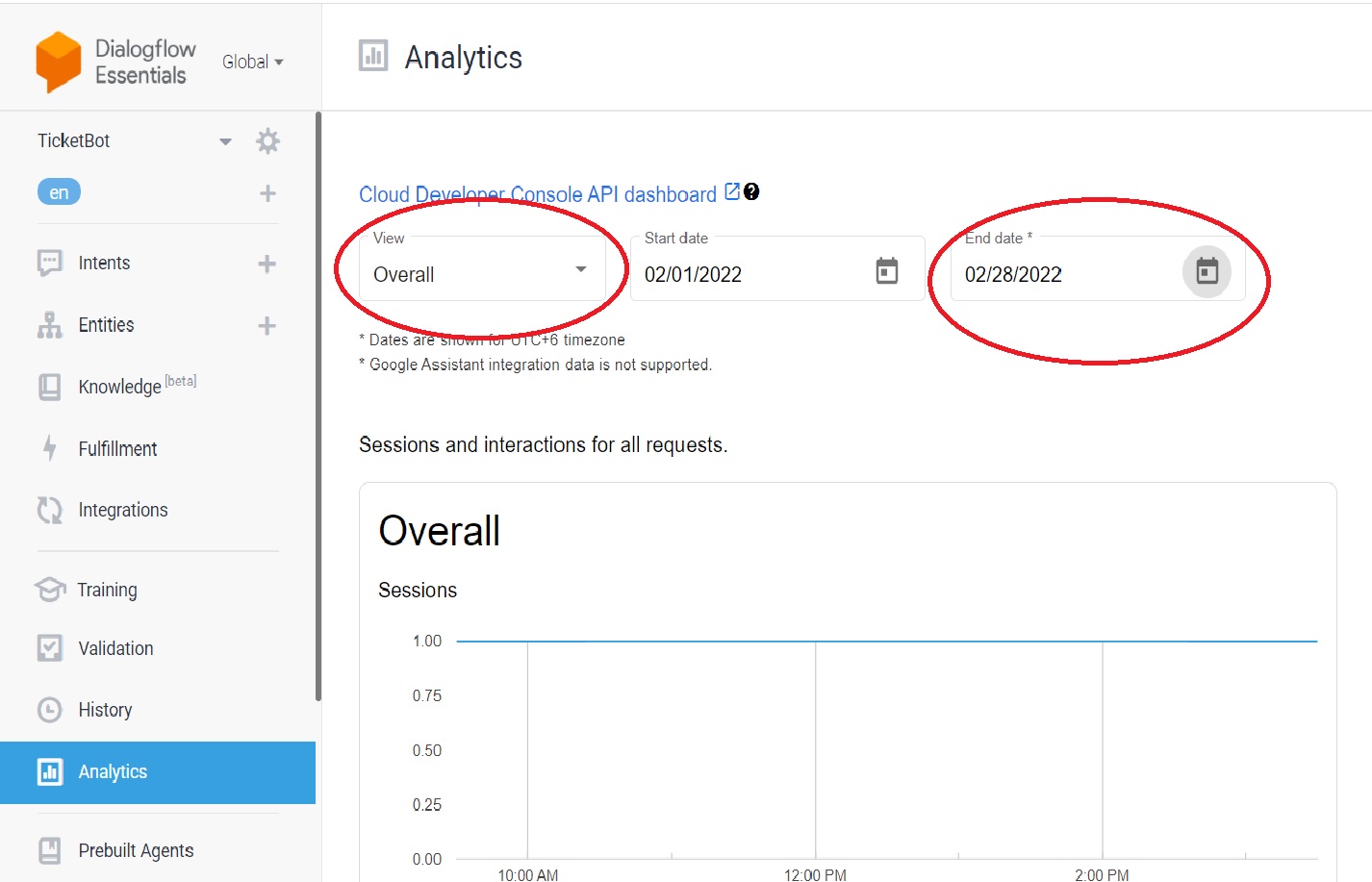Select the Intents section icon
1372x882 pixels.
49,262
